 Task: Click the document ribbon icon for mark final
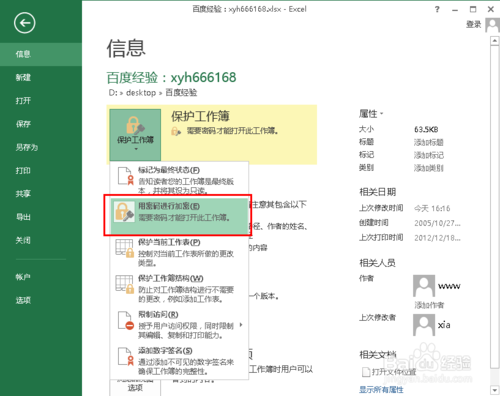(125, 176)
